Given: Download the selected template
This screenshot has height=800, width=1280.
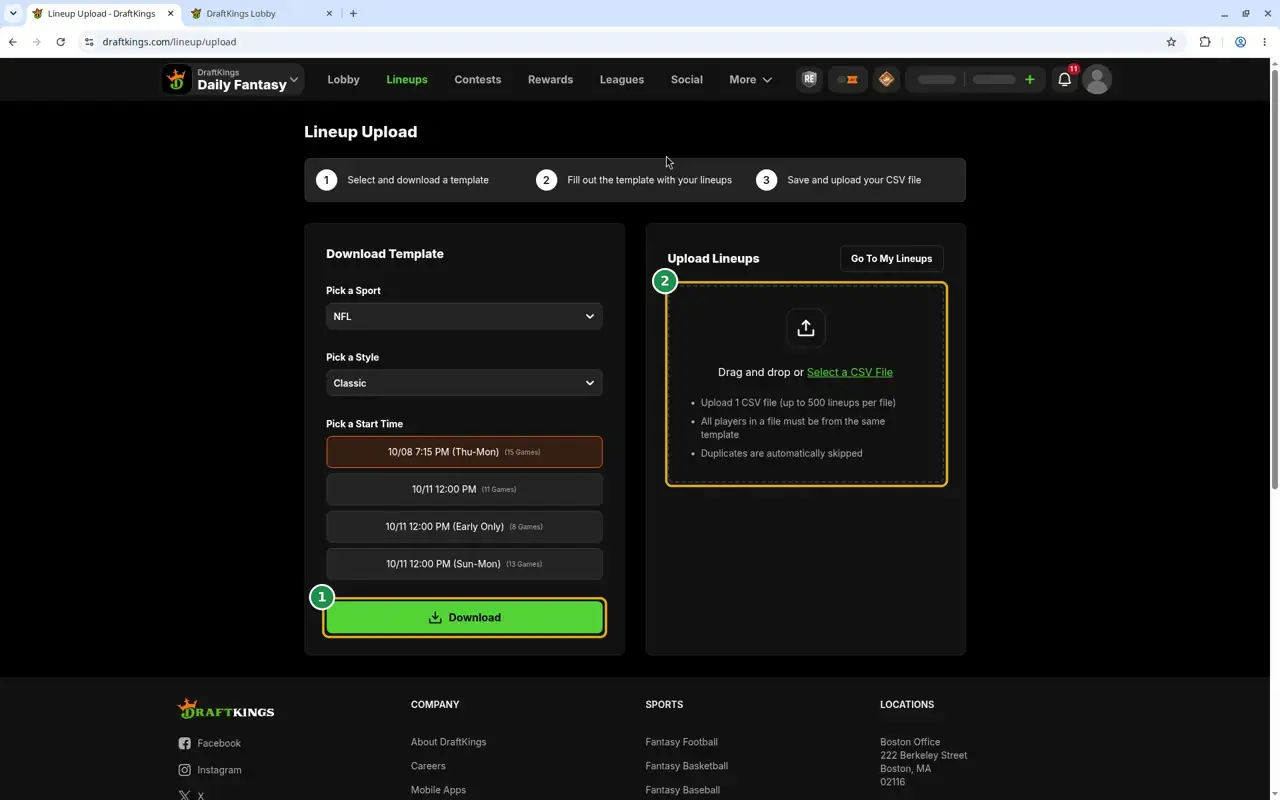Looking at the screenshot, I should coord(464,618).
